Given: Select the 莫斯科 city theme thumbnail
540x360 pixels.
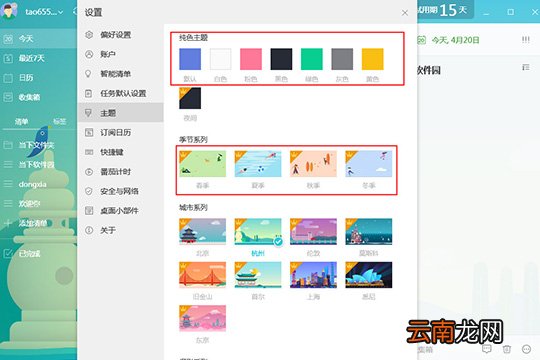Looking at the screenshot, I should (368, 231).
